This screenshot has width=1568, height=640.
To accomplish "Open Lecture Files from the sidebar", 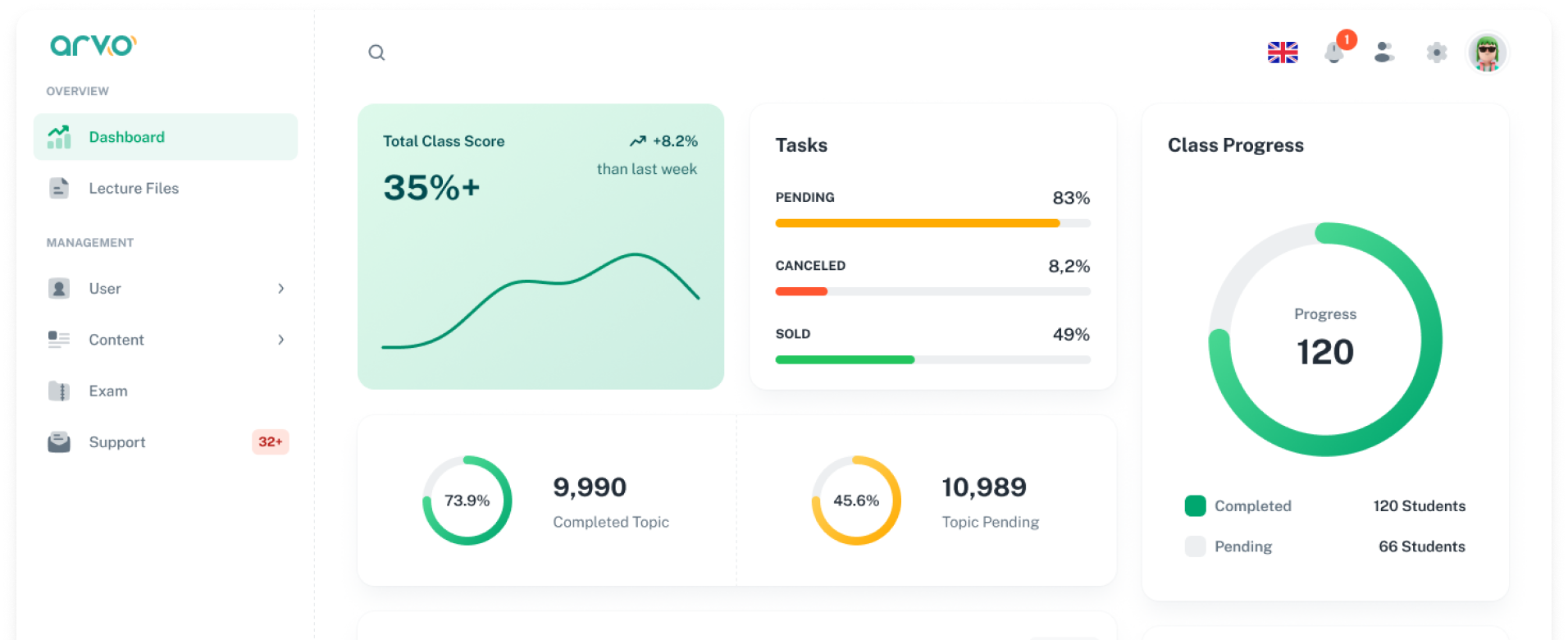I will pos(133,188).
